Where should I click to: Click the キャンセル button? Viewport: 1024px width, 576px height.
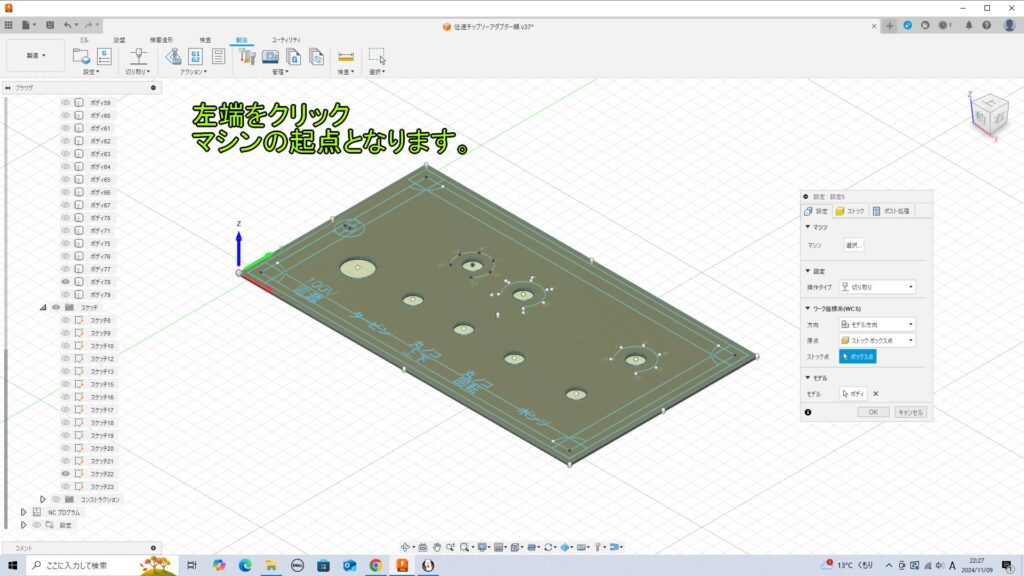(x=910, y=412)
